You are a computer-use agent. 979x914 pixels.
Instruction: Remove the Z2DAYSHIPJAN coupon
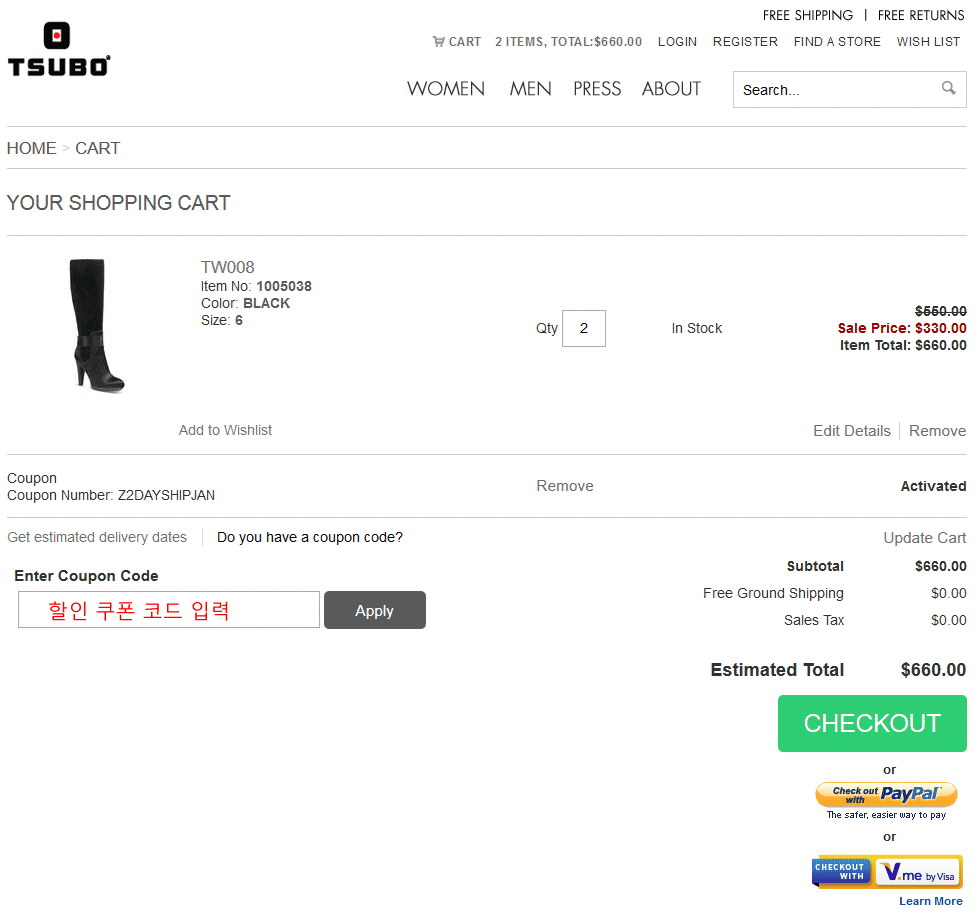coord(565,486)
